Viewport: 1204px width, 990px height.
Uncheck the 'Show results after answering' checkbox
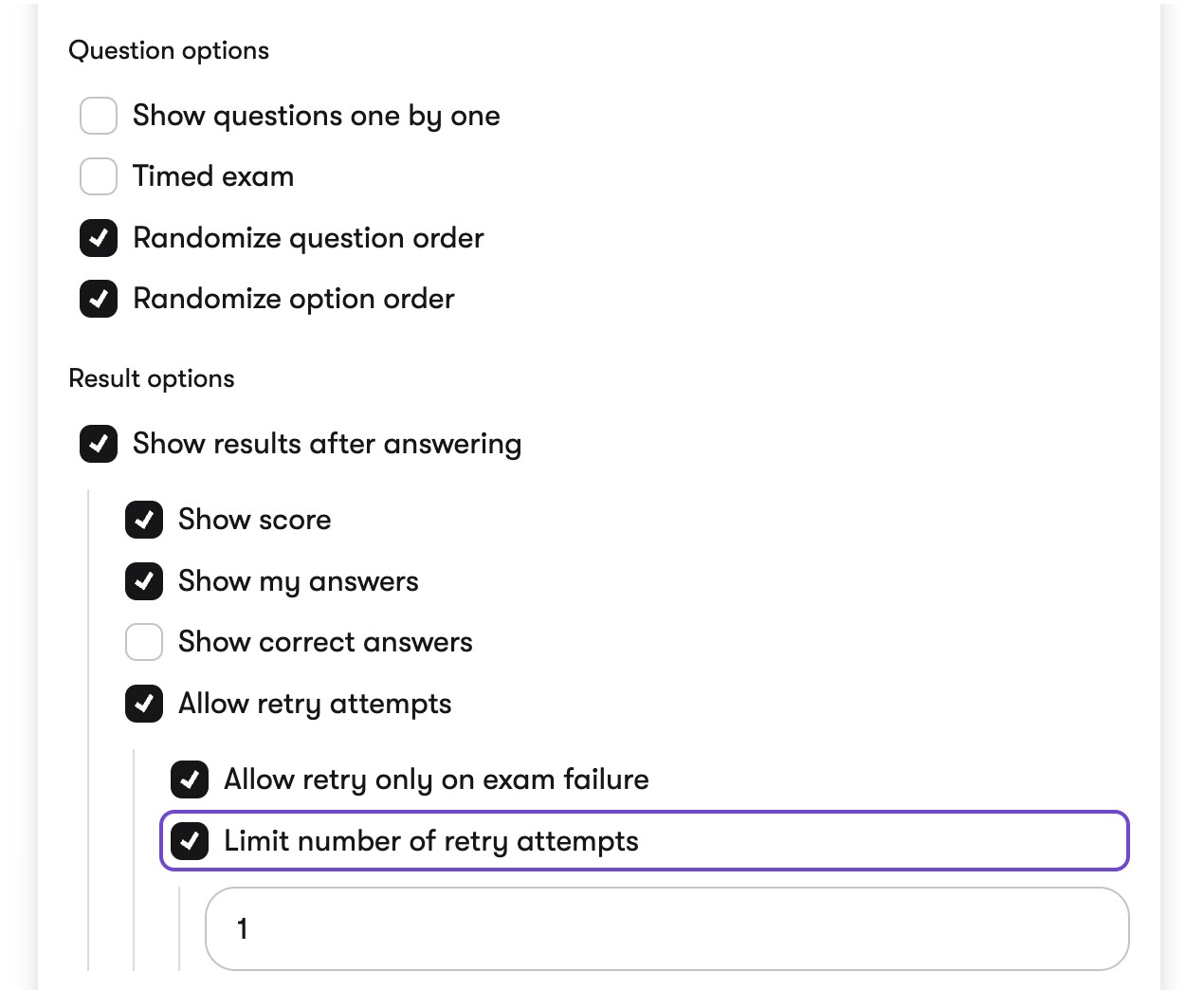[99, 444]
